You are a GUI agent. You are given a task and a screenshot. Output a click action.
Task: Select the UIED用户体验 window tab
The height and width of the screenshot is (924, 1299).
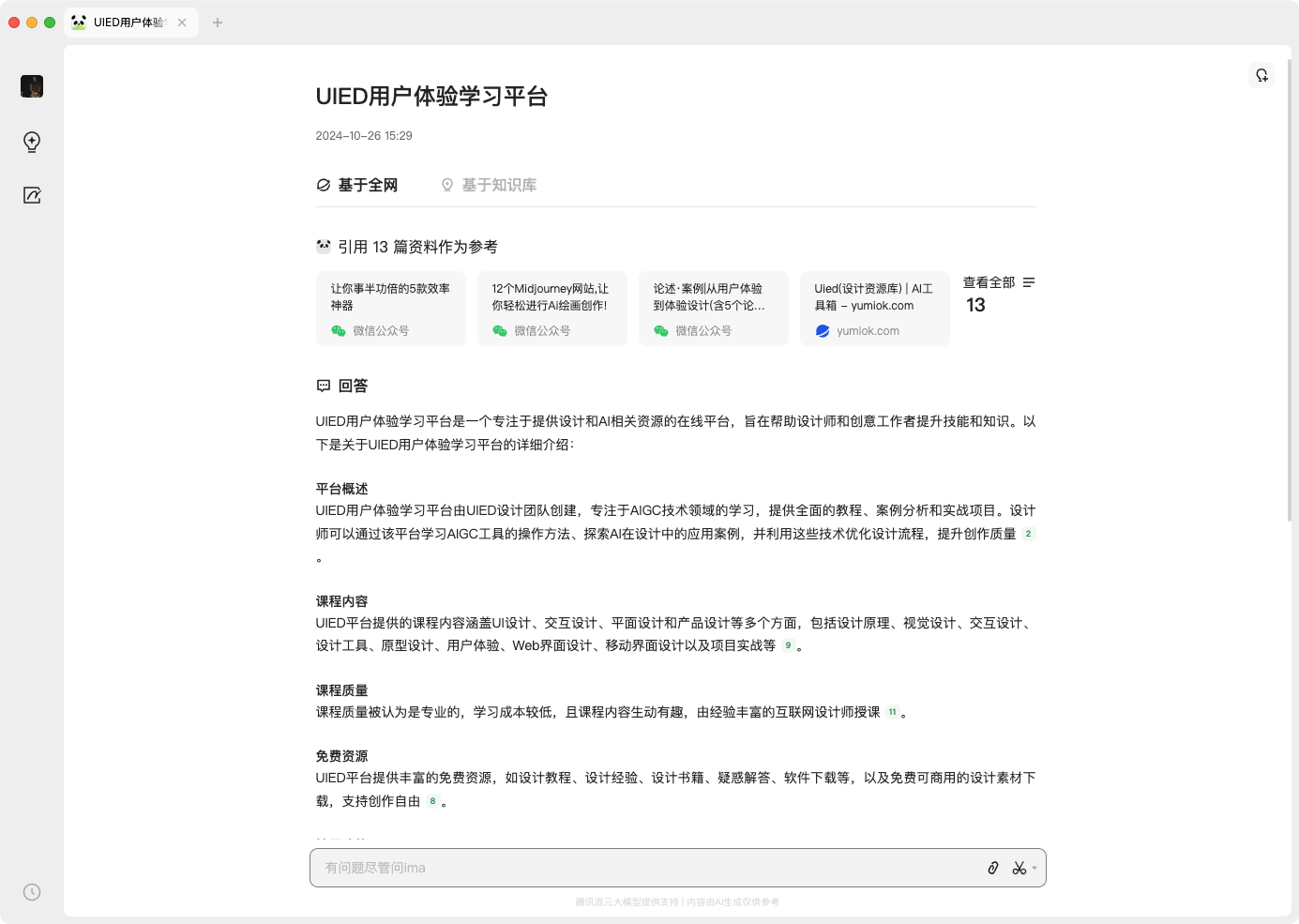tap(131, 23)
